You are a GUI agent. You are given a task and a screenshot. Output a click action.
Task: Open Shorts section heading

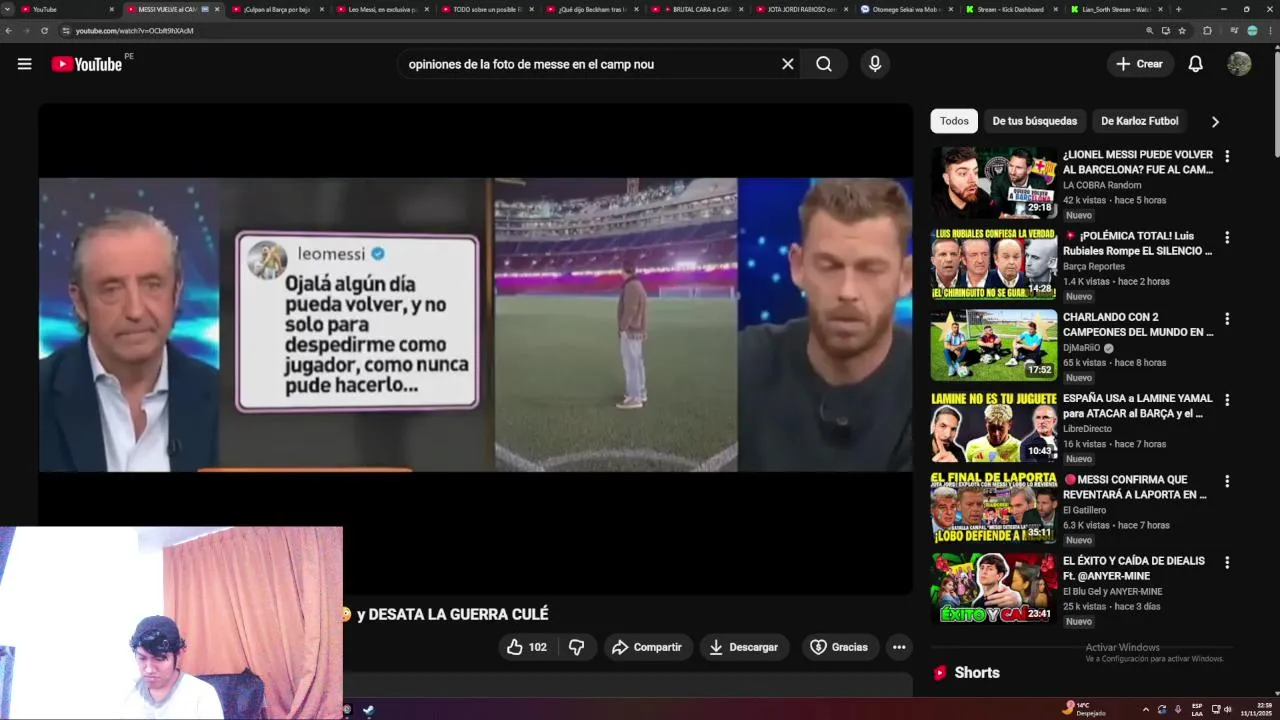click(977, 673)
